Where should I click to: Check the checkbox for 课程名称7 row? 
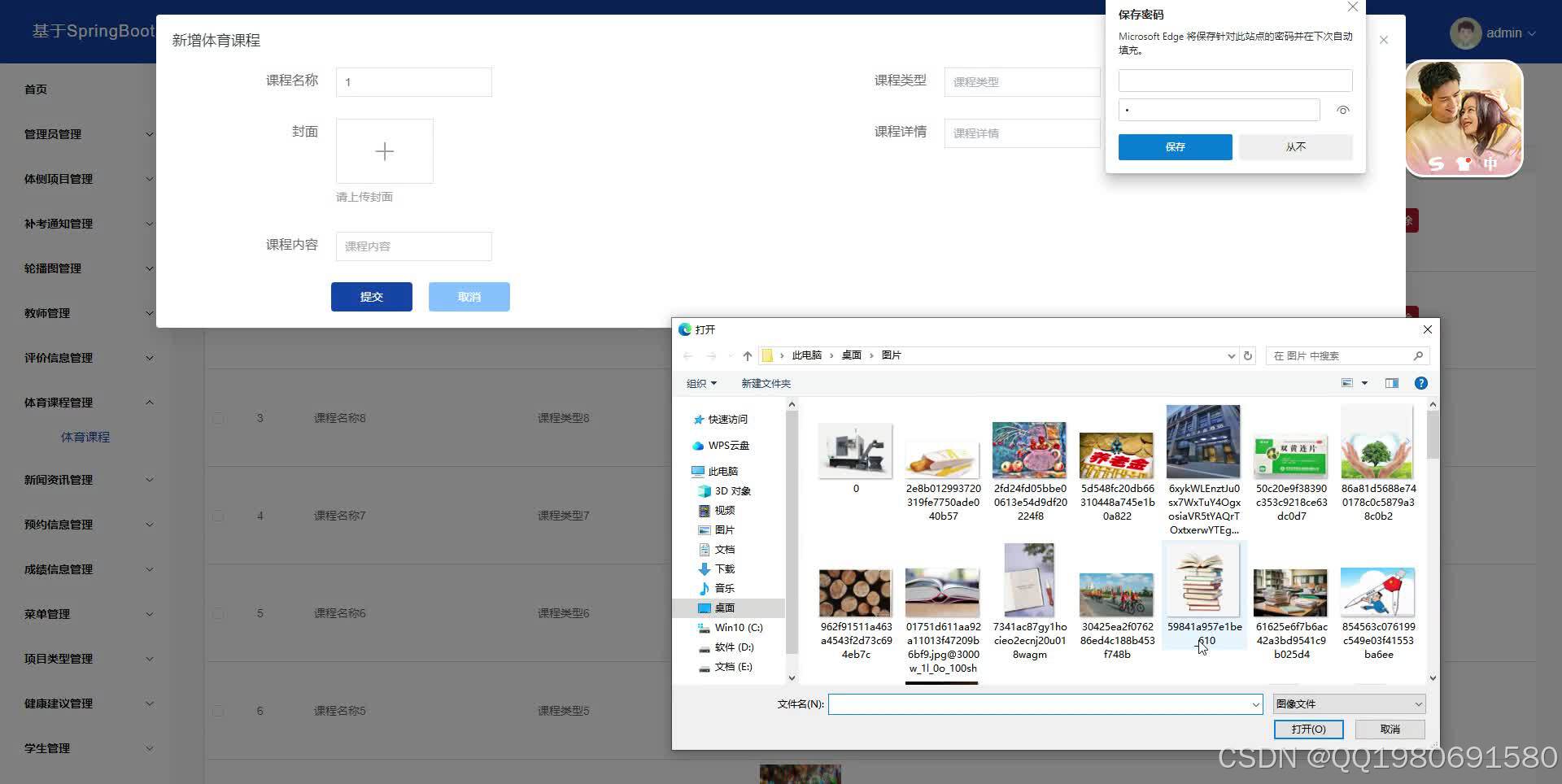coord(218,516)
